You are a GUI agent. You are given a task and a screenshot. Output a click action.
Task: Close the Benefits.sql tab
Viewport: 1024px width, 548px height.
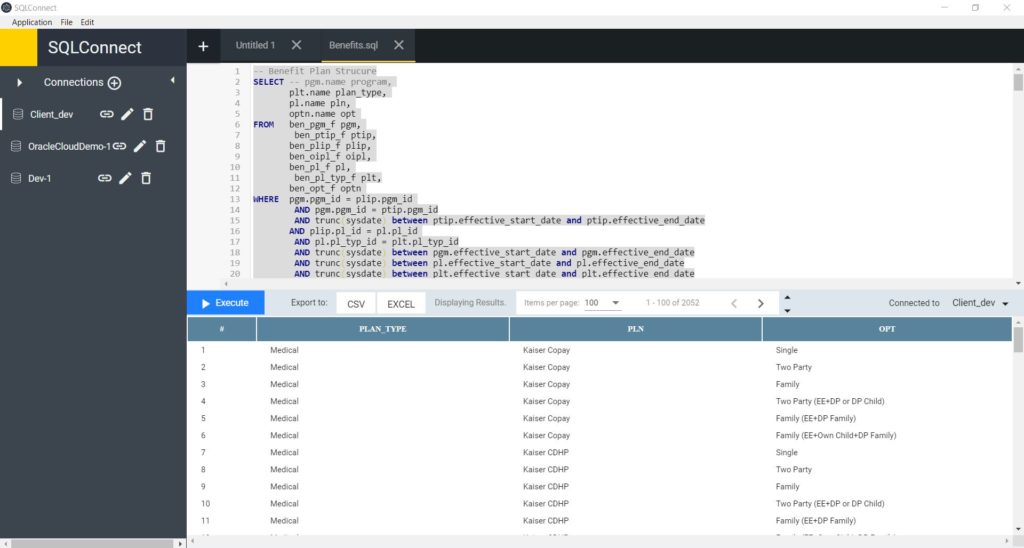coord(399,45)
